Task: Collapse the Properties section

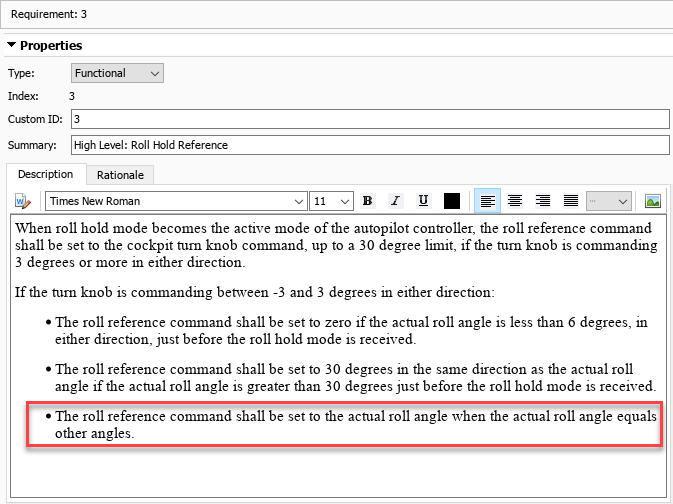Action: point(12,45)
